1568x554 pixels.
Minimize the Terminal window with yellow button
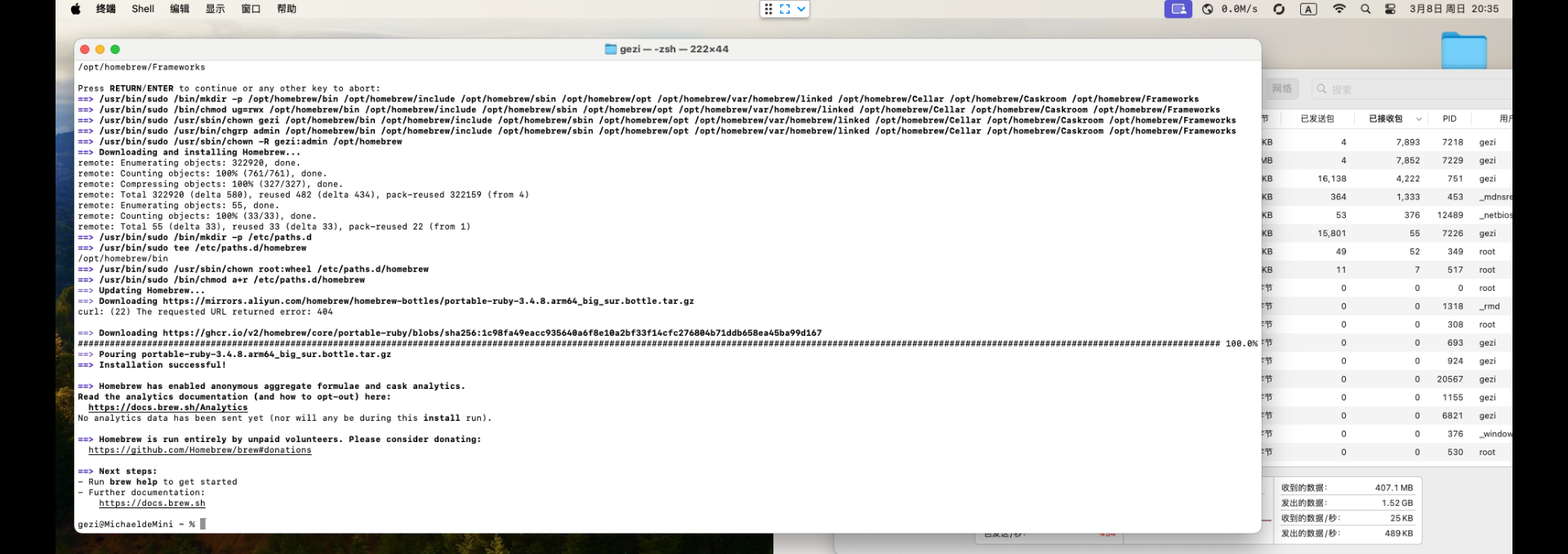pyautogui.click(x=100, y=49)
